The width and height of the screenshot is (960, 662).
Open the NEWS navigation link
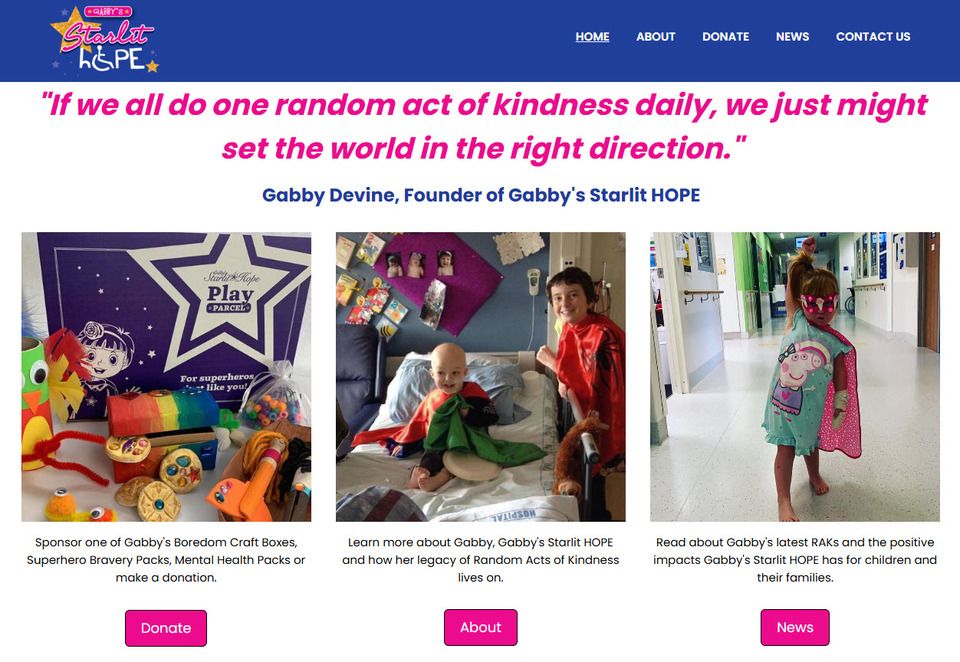(792, 37)
